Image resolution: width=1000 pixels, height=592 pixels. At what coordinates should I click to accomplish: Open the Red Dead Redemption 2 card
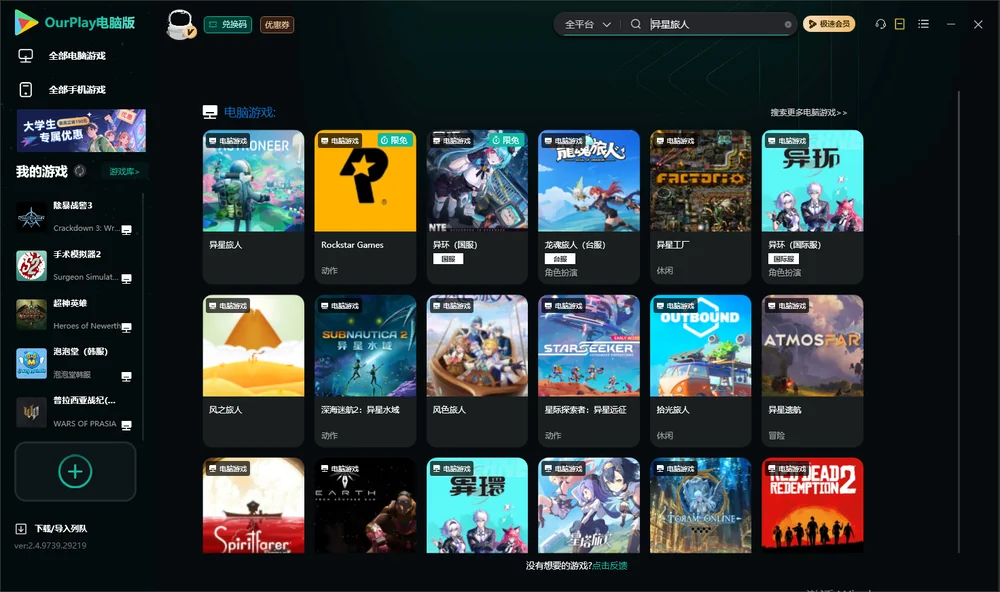coord(812,505)
